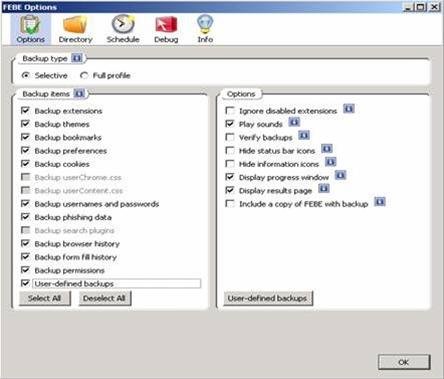The height and width of the screenshot is (379, 444).
Task: Show info for Hide status bar icons
Action: point(327,149)
